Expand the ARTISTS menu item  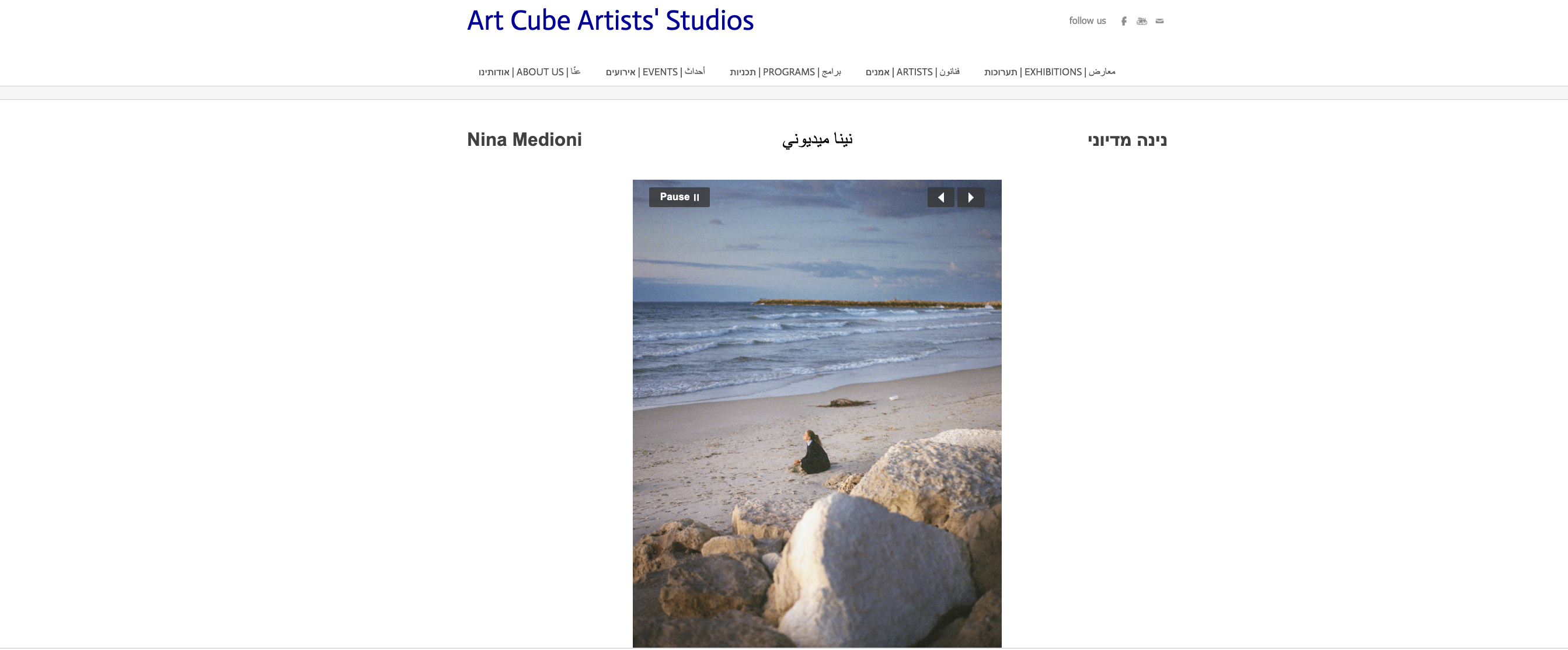pos(912,72)
